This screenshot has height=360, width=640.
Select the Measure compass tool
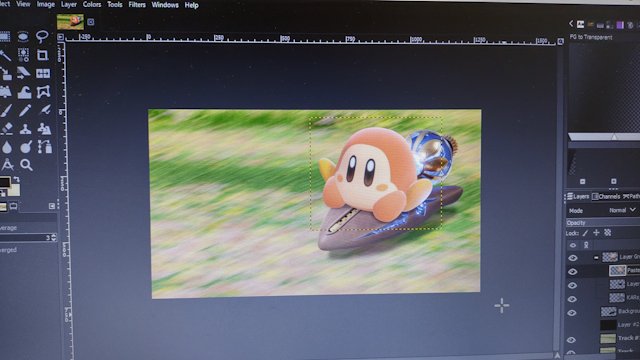7,165
